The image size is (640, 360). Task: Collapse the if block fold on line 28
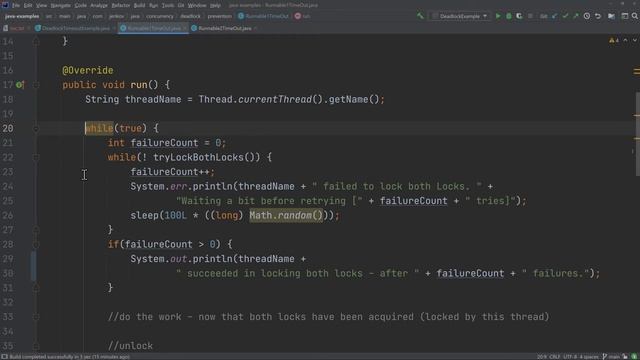pyautogui.click(x=36, y=244)
